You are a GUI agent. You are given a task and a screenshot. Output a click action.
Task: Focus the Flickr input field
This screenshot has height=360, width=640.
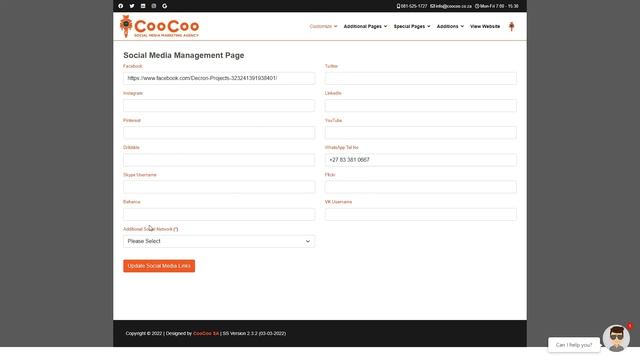(420, 187)
